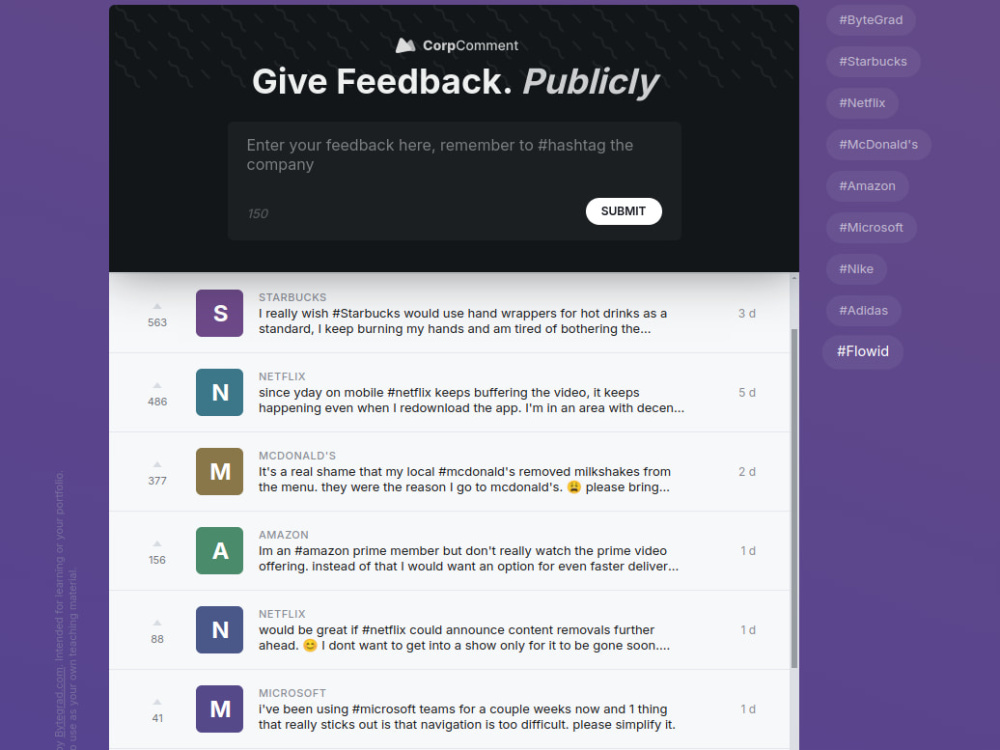Expand the Netflix content removals feedback text
Image resolution: width=1000 pixels, height=750 pixels.
[464, 638]
